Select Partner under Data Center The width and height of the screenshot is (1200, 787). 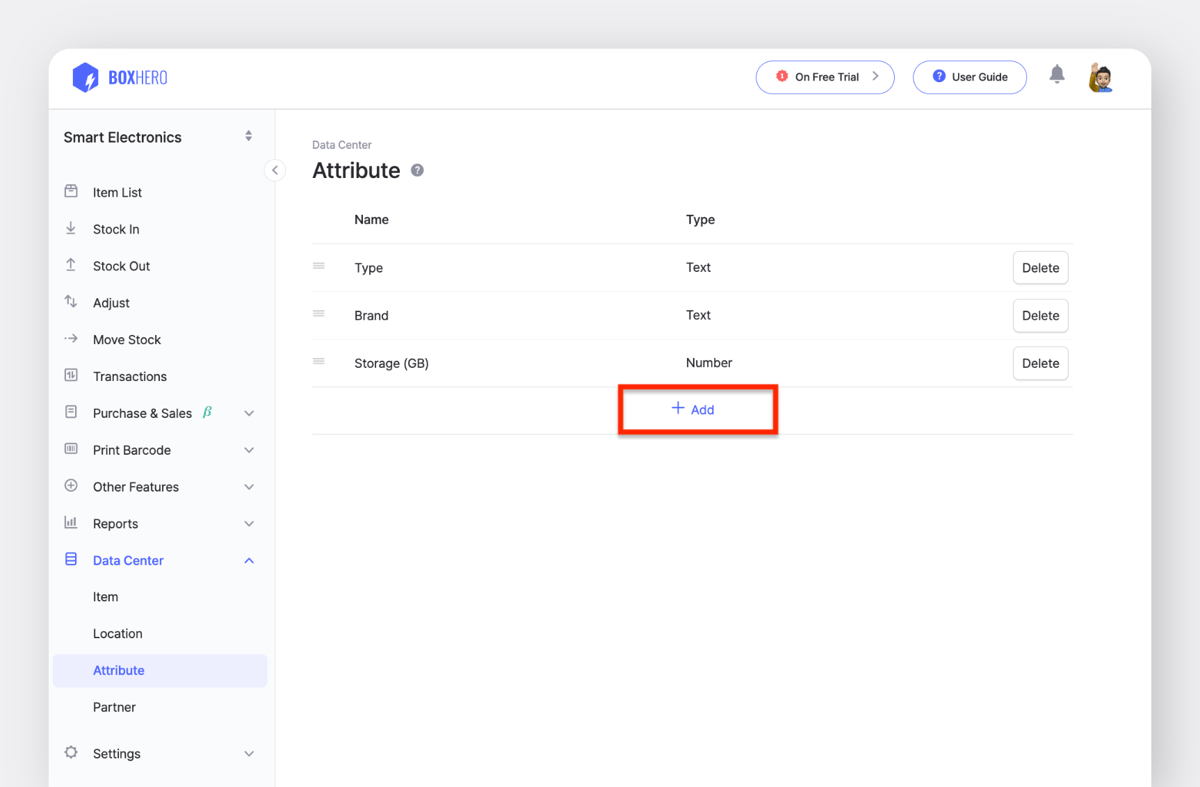[x=114, y=707]
